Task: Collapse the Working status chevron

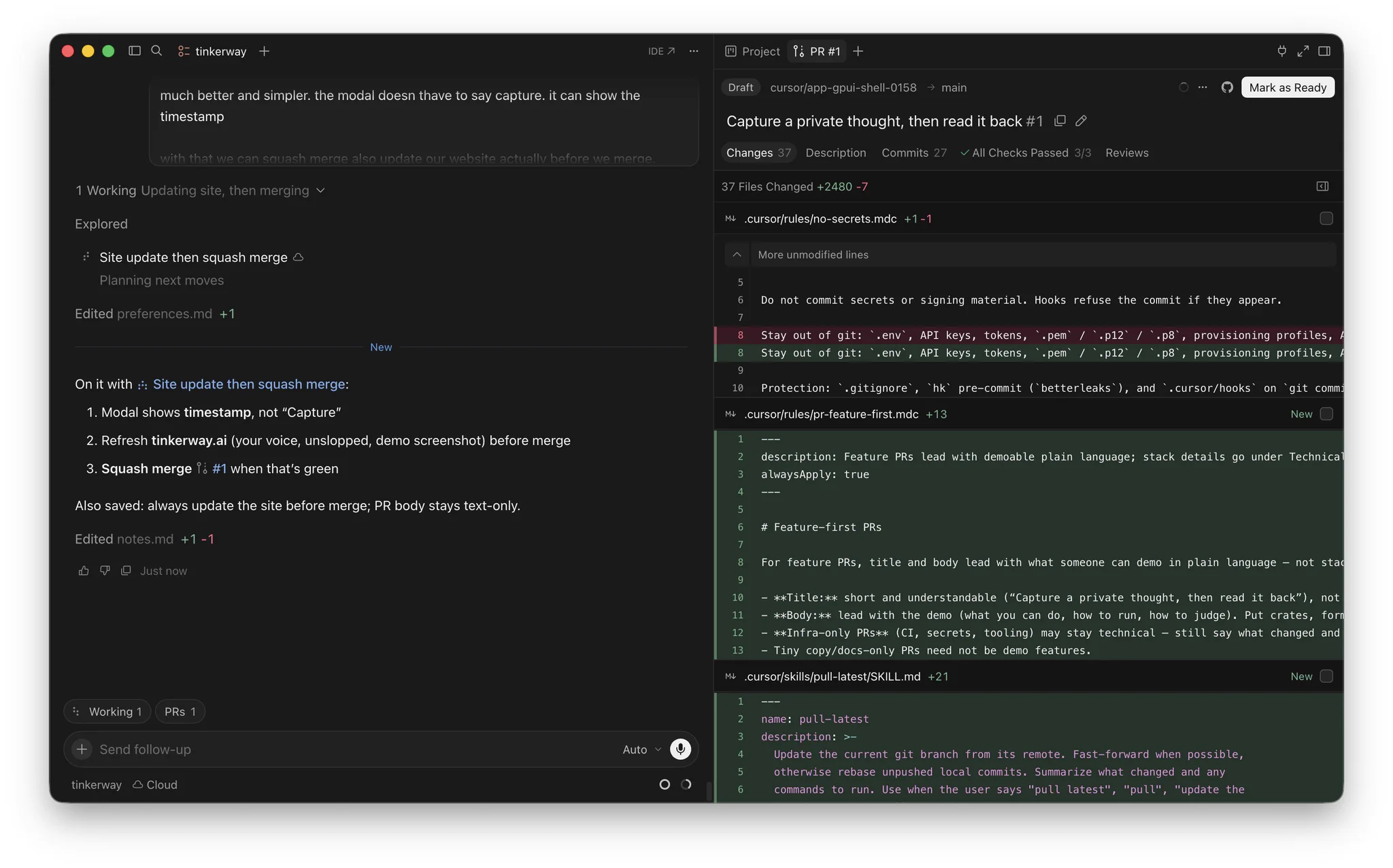Action: pos(320,190)
